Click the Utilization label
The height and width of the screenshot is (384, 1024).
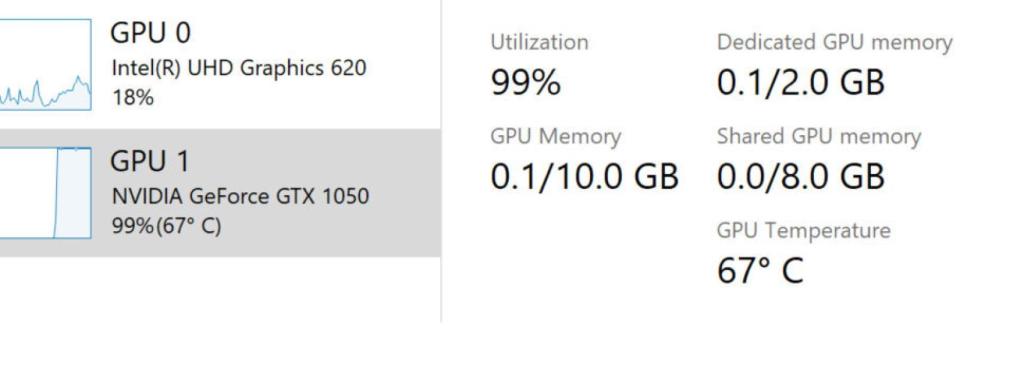539,42
